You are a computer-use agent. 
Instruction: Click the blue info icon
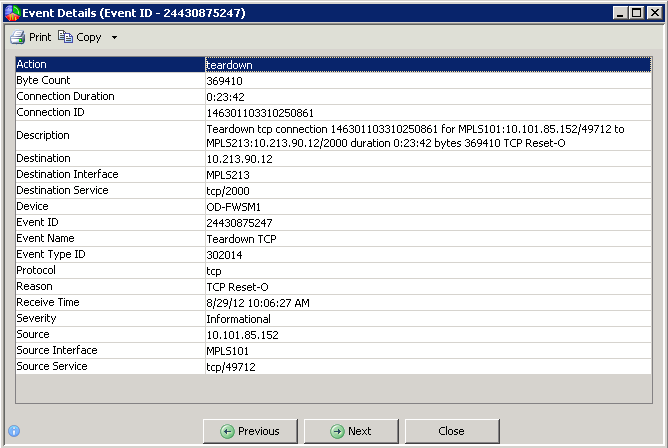click(x=14, y=431)
